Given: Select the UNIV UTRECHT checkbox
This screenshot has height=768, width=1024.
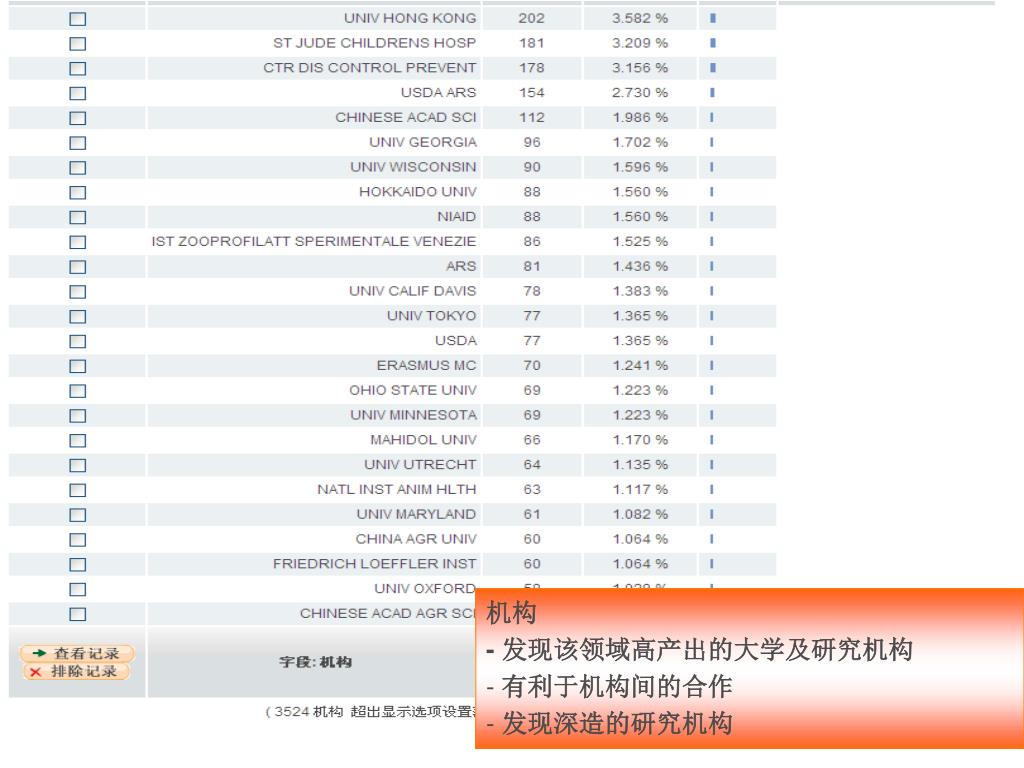Looking at the screenshot, I should click(78, 466).
